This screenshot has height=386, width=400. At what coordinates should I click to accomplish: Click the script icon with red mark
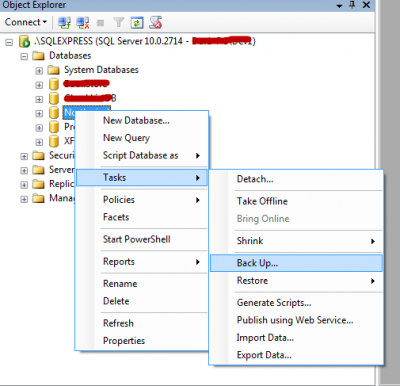click(156, 23)
